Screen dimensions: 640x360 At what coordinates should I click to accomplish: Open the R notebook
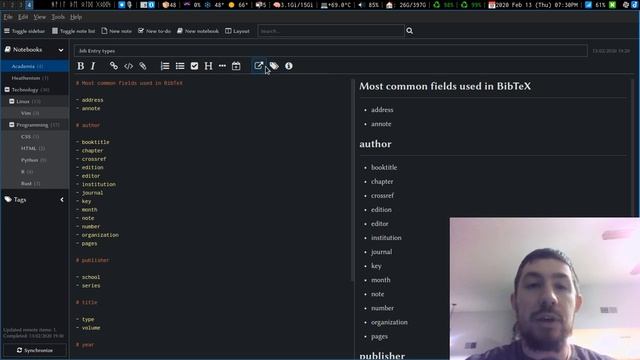point(35,172)
